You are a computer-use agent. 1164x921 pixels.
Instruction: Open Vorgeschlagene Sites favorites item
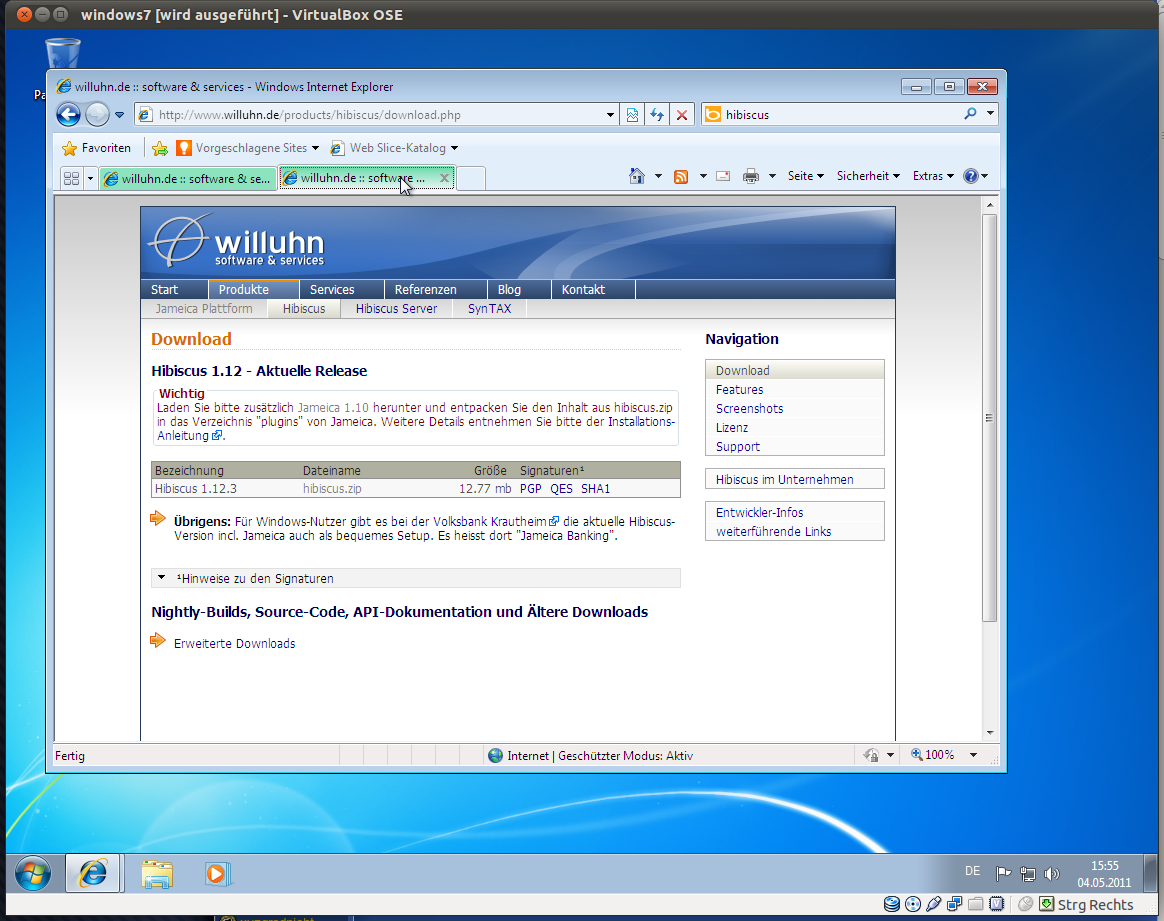247,148
